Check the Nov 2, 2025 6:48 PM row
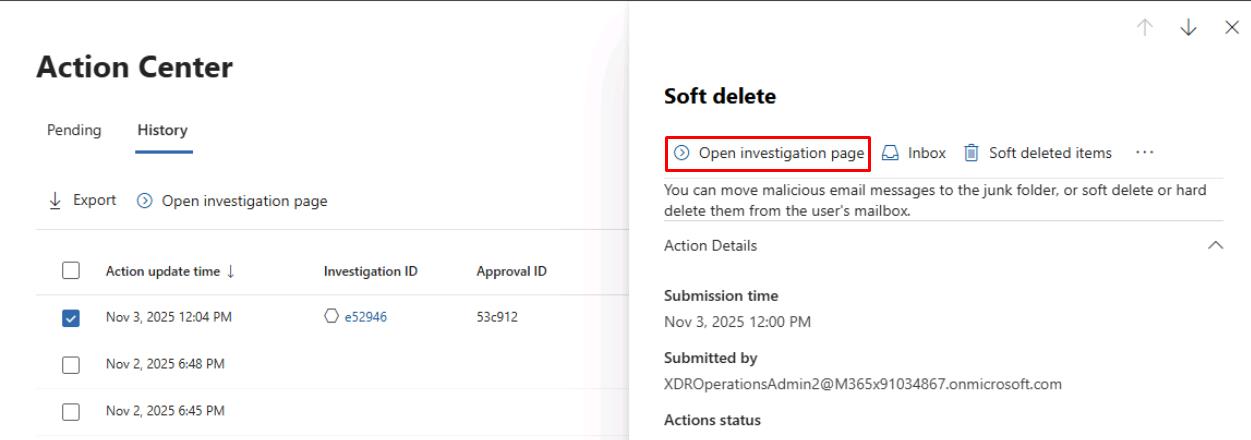Viewport: 1251px width, 440px height. tap(70, 364)
